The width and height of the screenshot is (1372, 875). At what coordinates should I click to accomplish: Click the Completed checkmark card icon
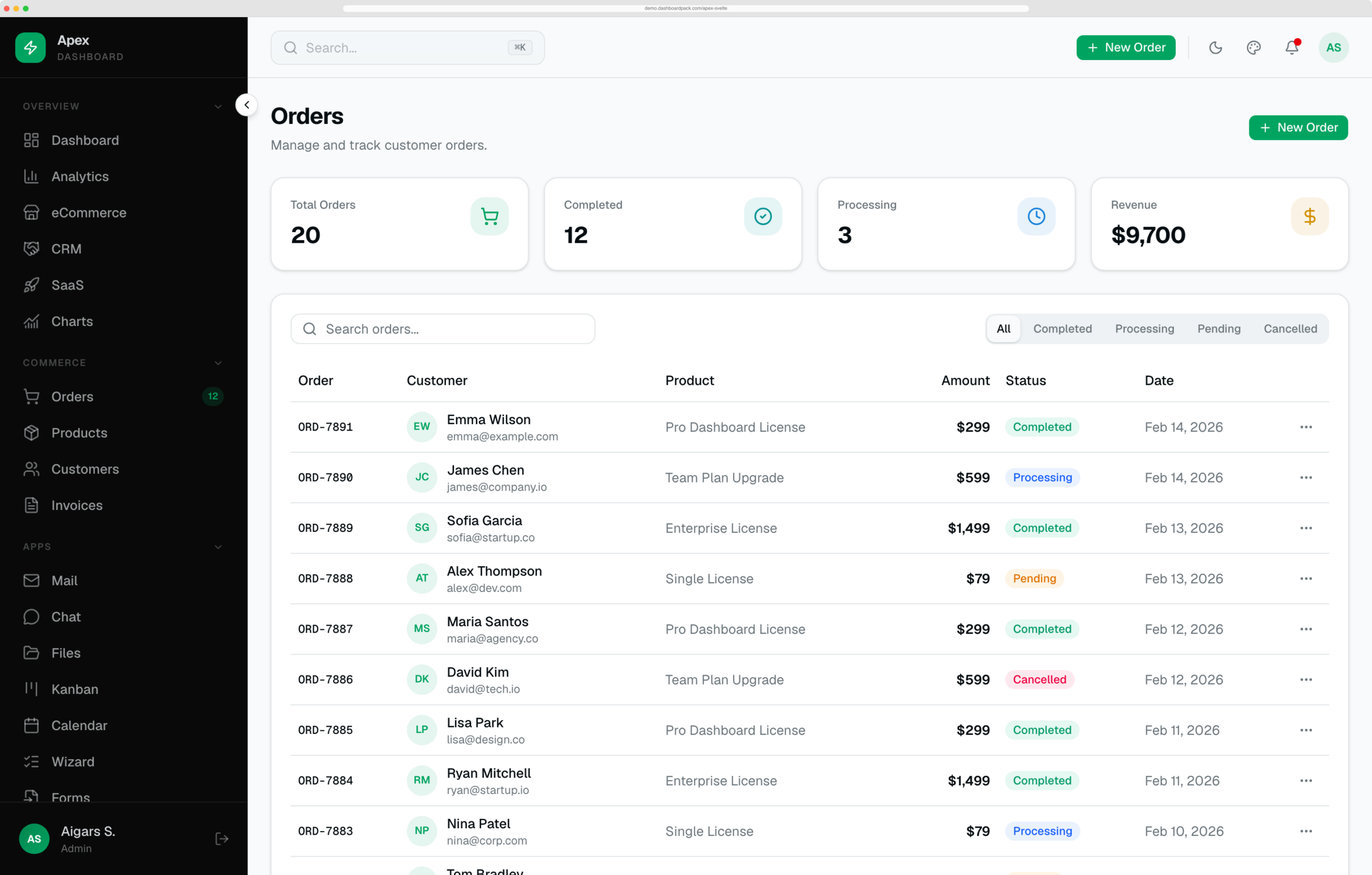tap(763, 217)
